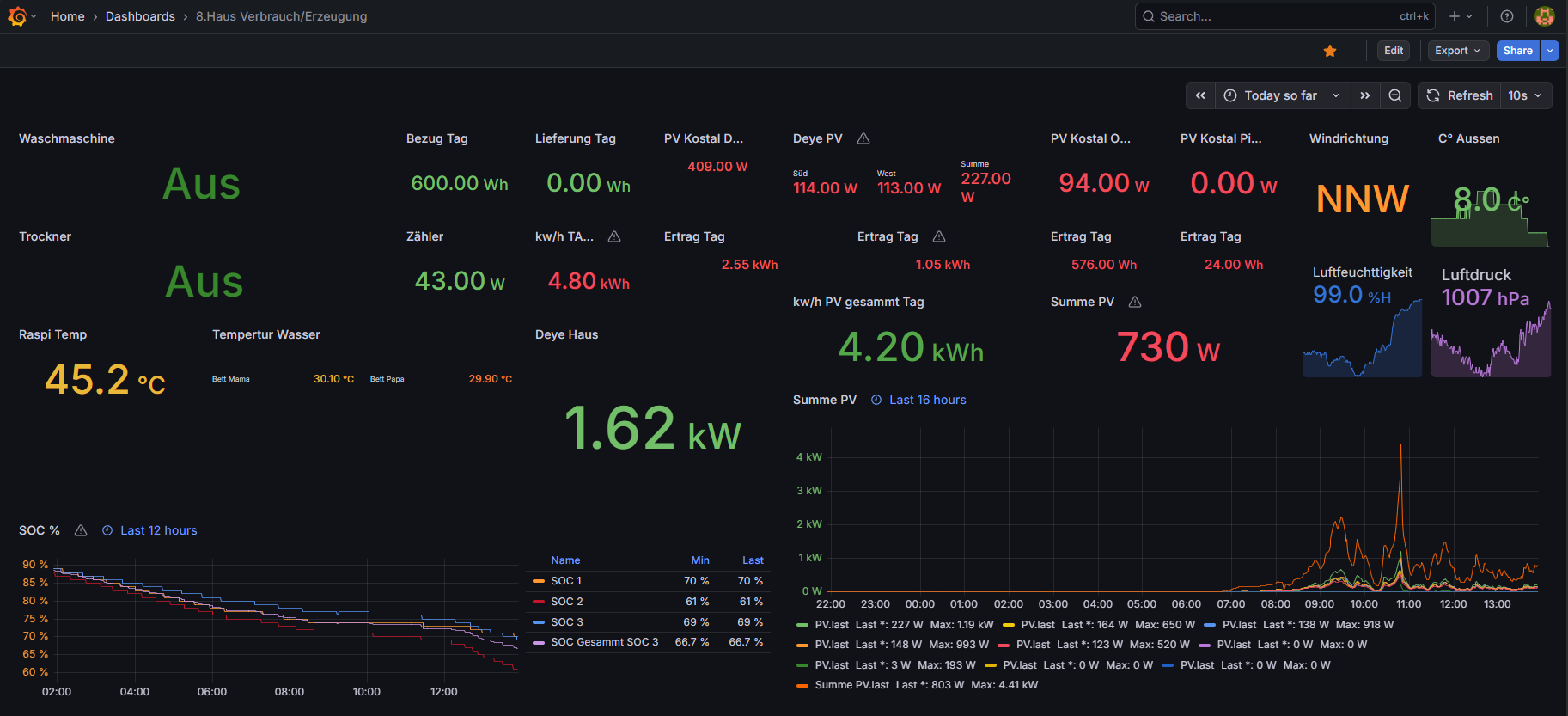
Task: Star this dashboard as favorite
Action: (x=1330, y=51)
